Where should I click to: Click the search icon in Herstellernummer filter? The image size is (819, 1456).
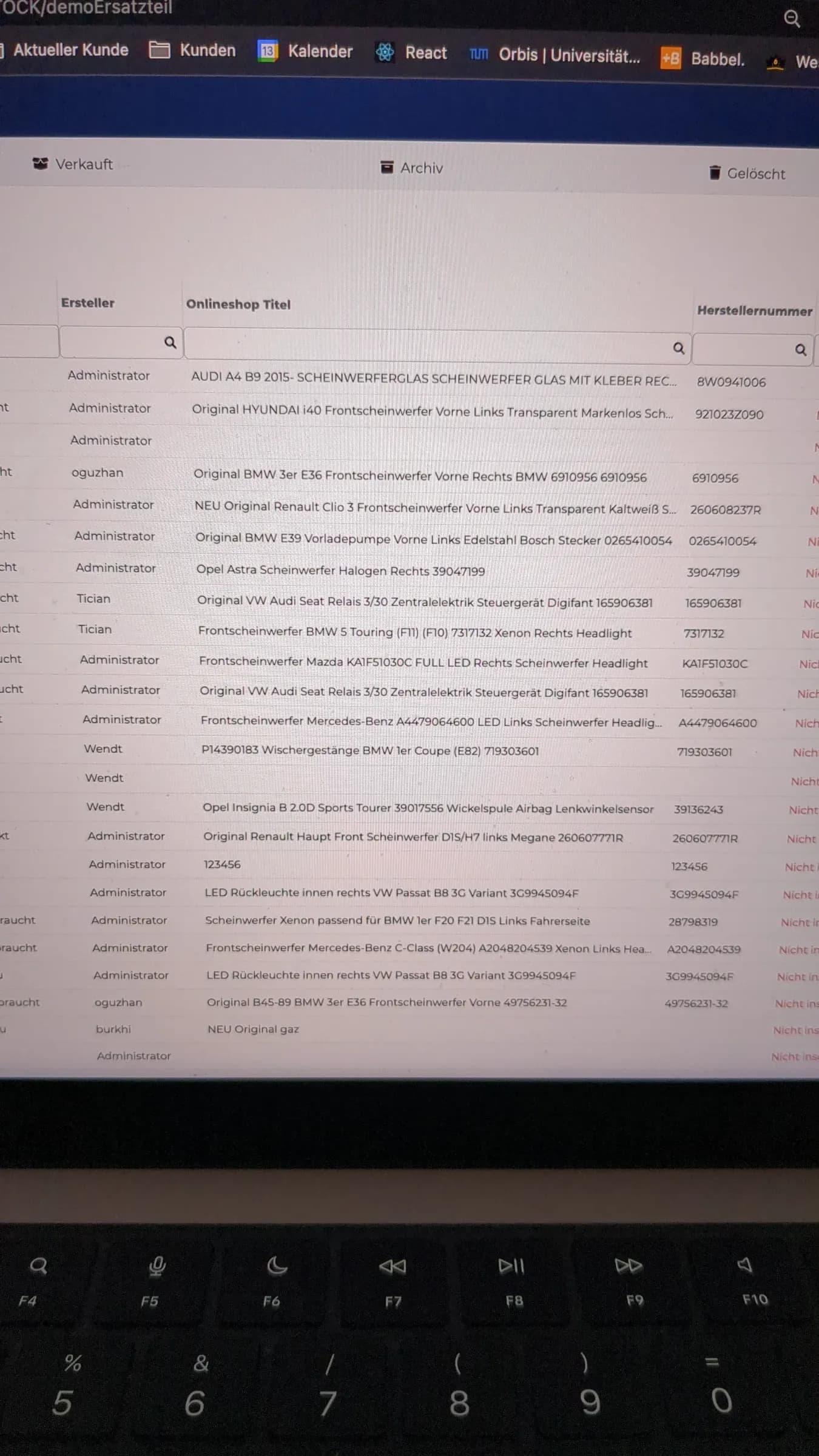pos(801,349)
